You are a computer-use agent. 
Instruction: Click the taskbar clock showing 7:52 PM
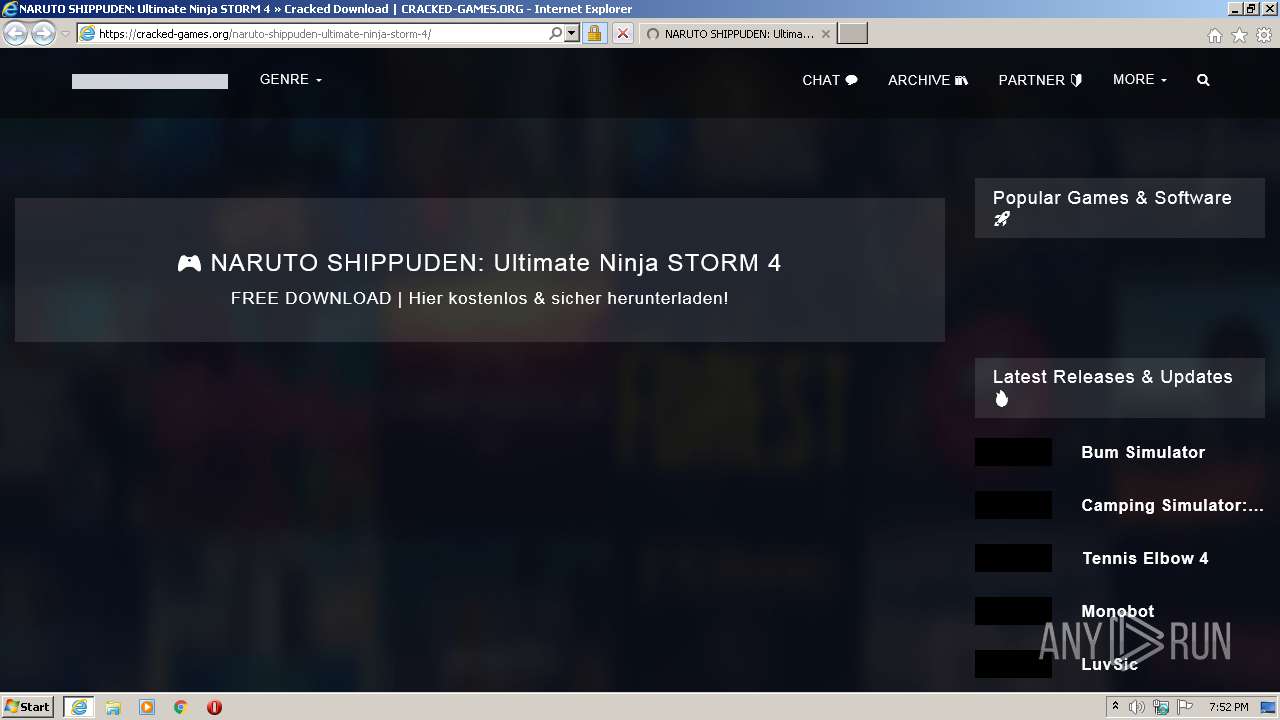coord(1228,707)
